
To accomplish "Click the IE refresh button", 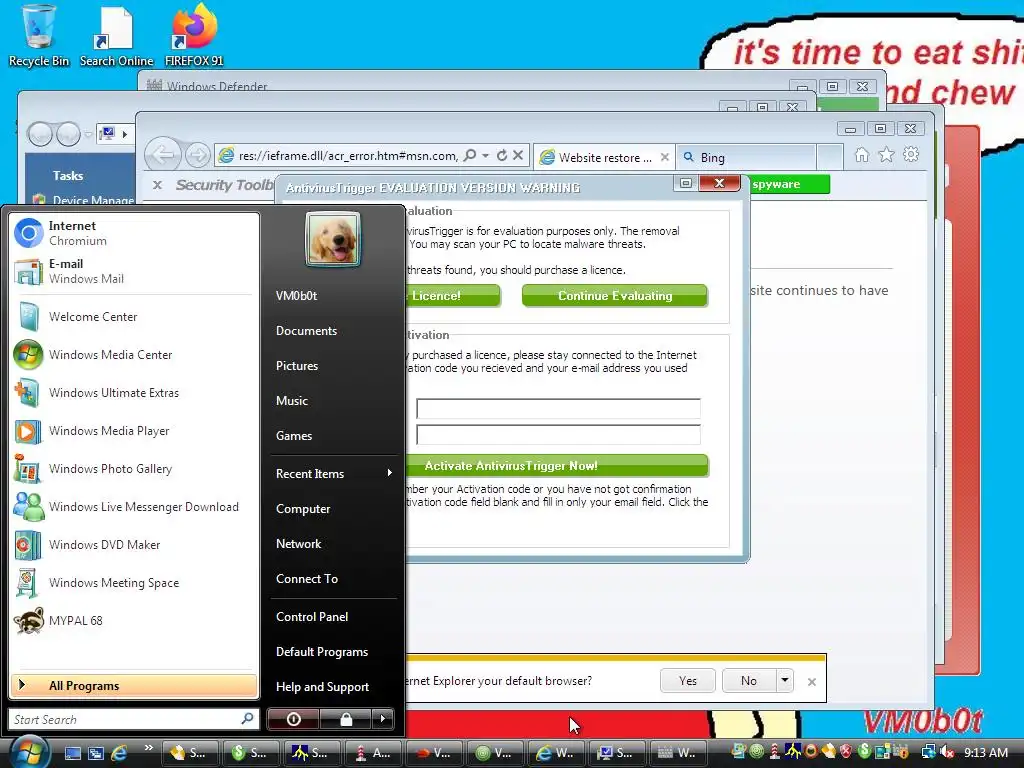I will point(502,155).
